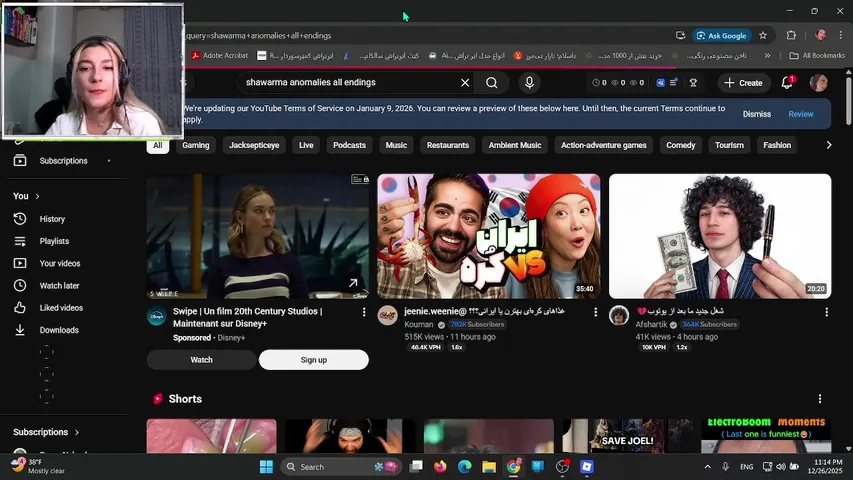Open Firefox from the taskbar
853x480 pixels.
(440, 467)
